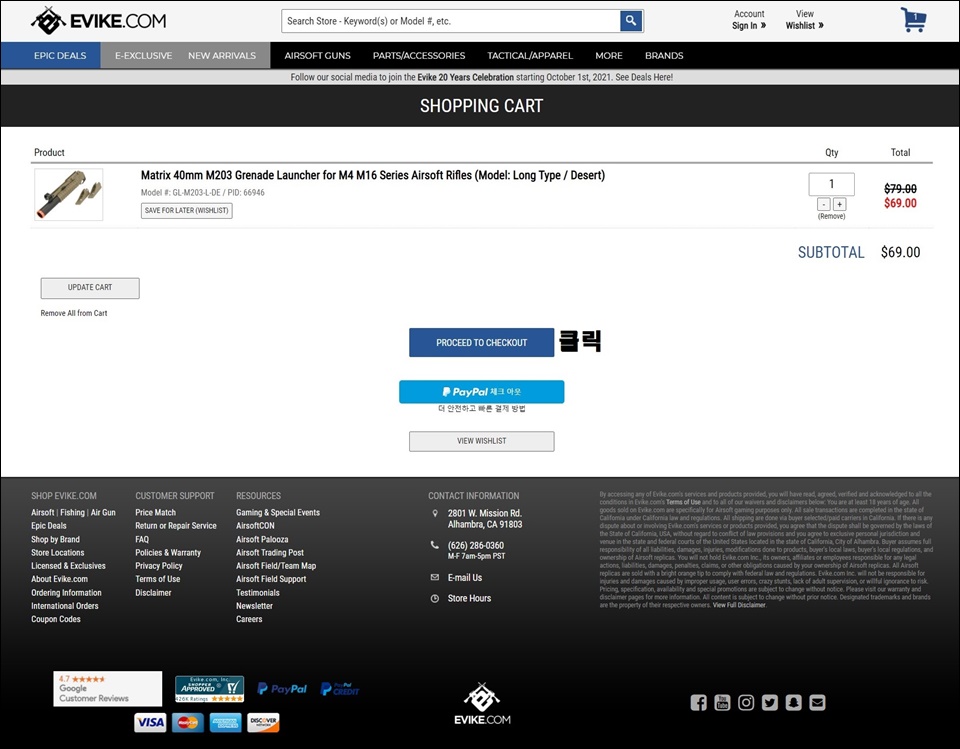Open the Airsoft Field/Team Map link
Screen dimensions: 960x749
[276, 566]
